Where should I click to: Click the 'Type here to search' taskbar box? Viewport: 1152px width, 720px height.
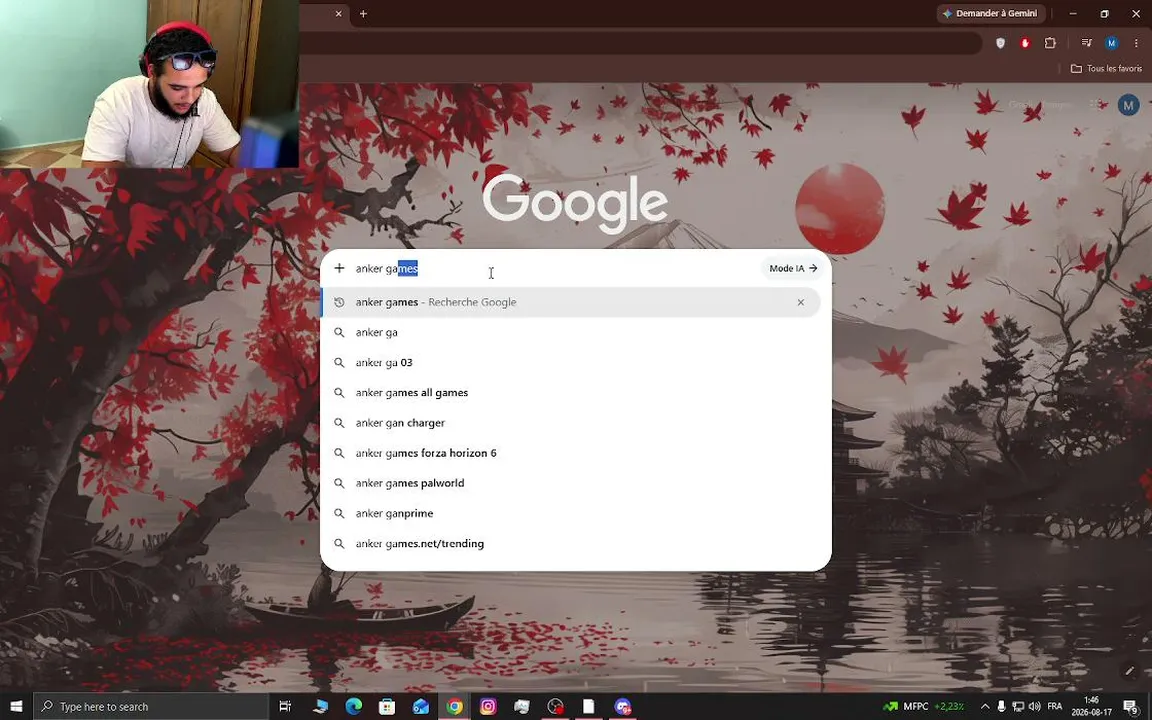point(151,706)
